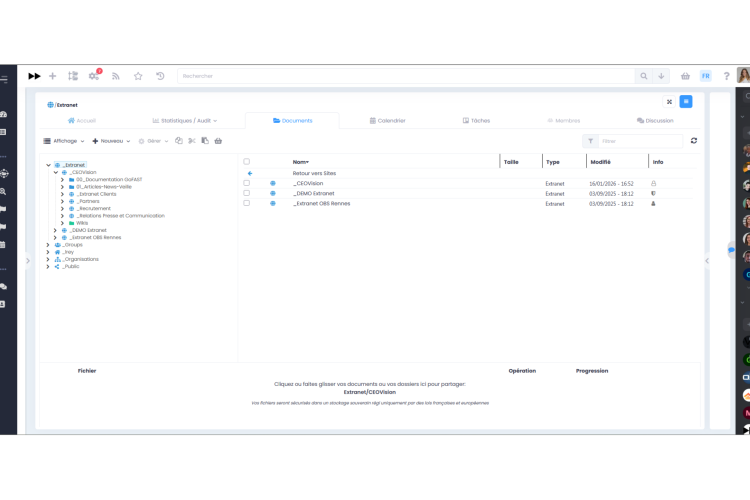750x500 pixels.
Task: Switch to the Calendrier tab
Action: point(388,120)
